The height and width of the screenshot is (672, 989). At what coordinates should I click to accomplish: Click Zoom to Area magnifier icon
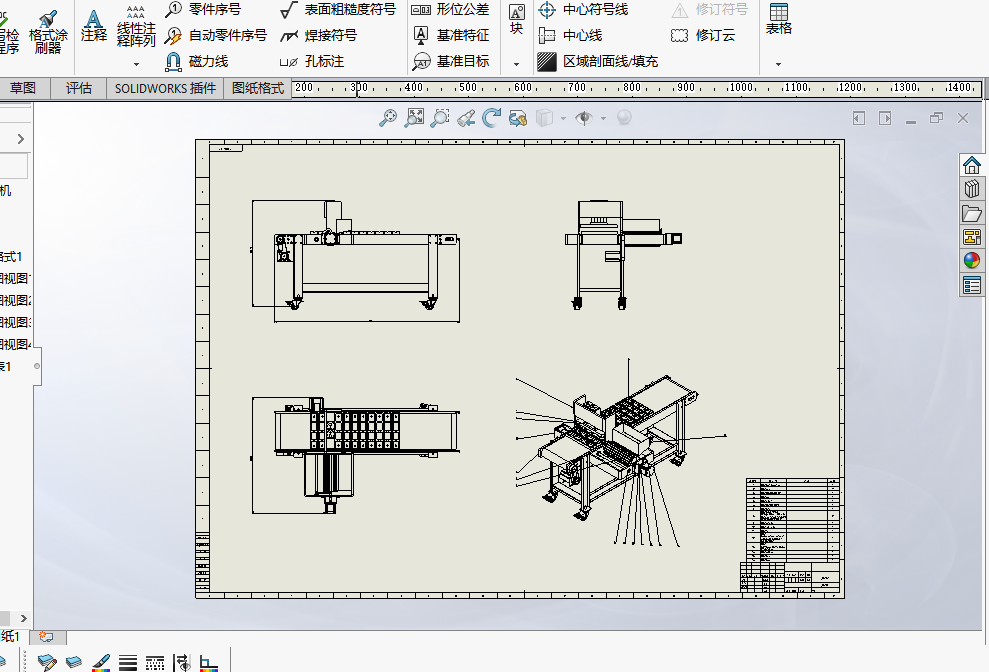click(x=414, y=118)
